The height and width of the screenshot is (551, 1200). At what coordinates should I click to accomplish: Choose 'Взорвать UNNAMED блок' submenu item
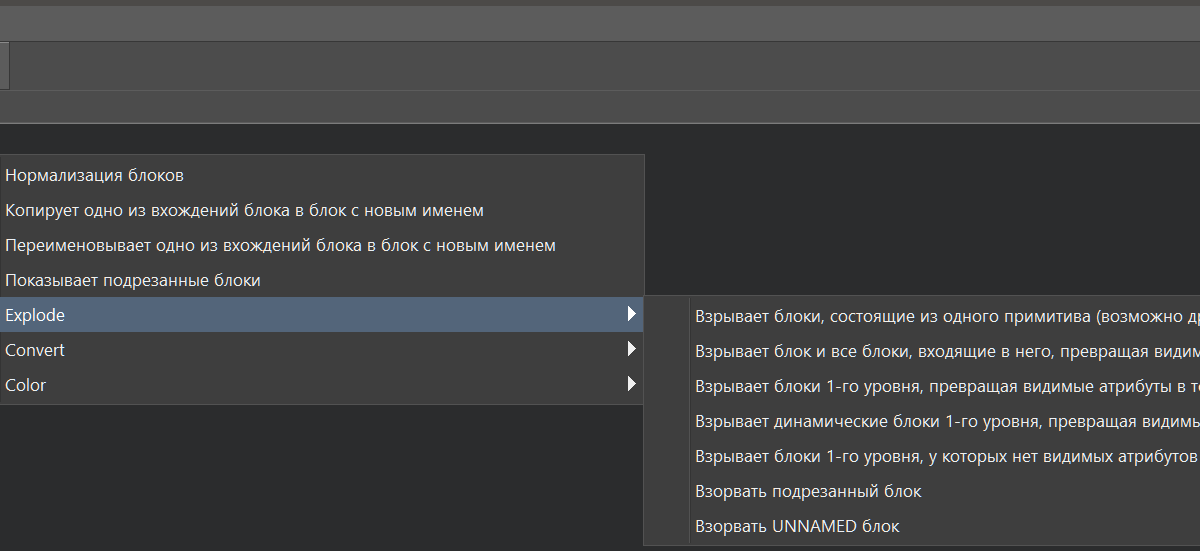797,526
